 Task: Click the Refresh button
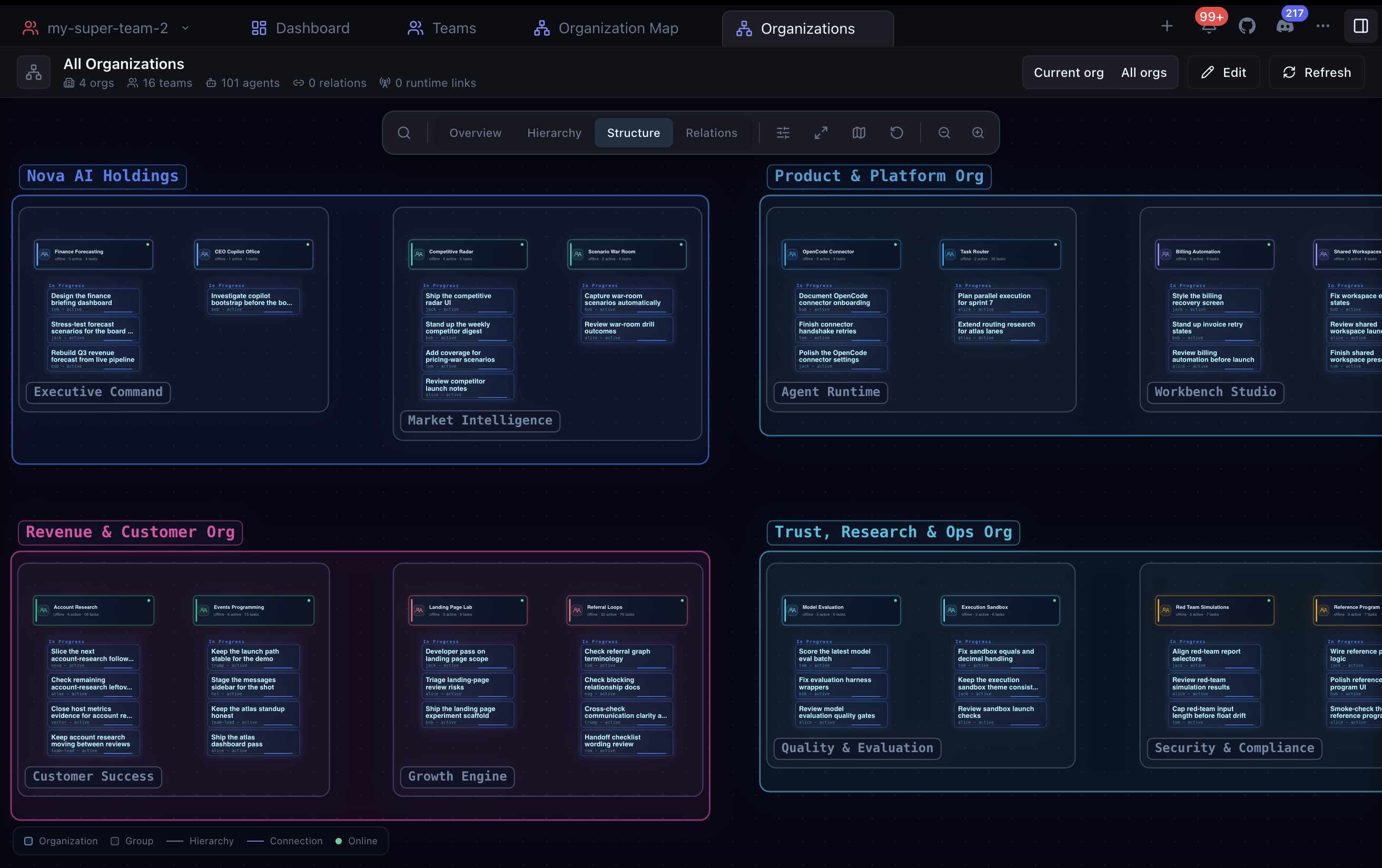1317,72
